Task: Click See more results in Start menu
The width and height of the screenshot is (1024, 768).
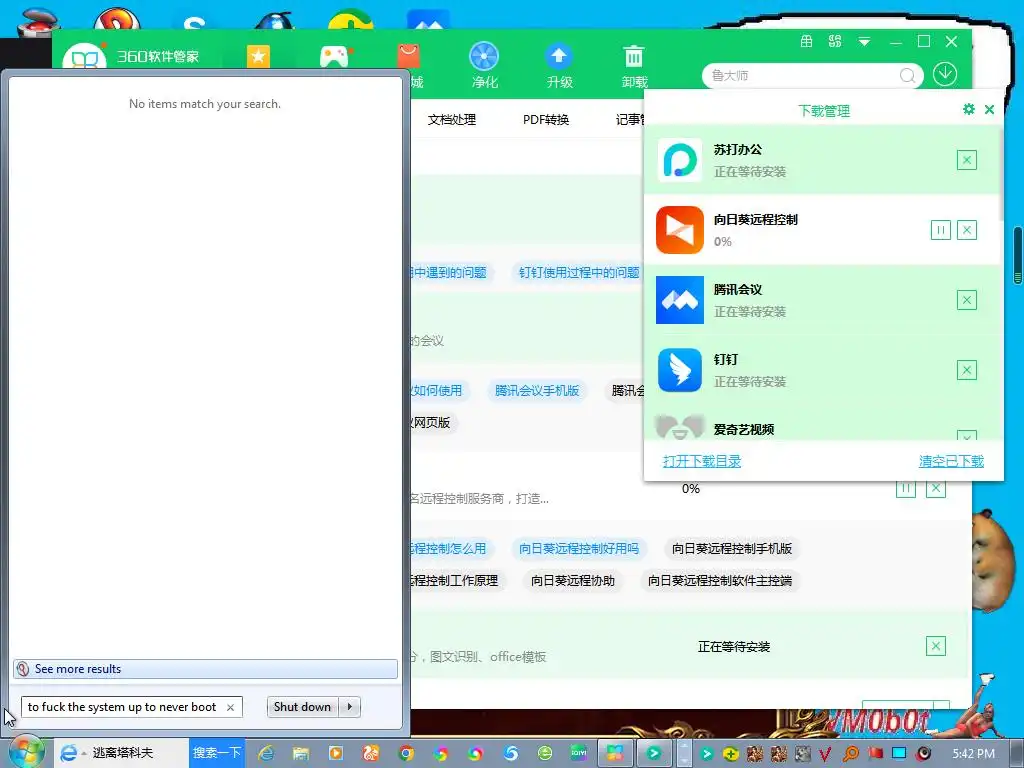Action: [205, 669]
